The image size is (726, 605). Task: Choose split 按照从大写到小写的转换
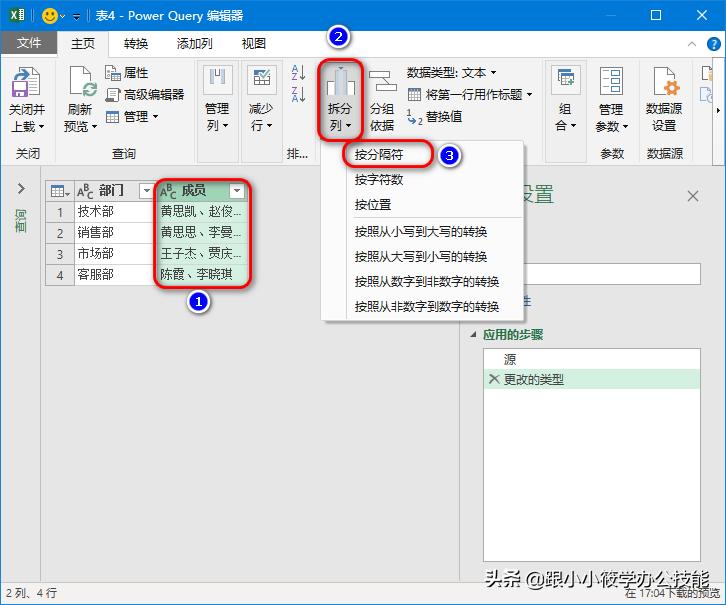[x=420, y=257]
